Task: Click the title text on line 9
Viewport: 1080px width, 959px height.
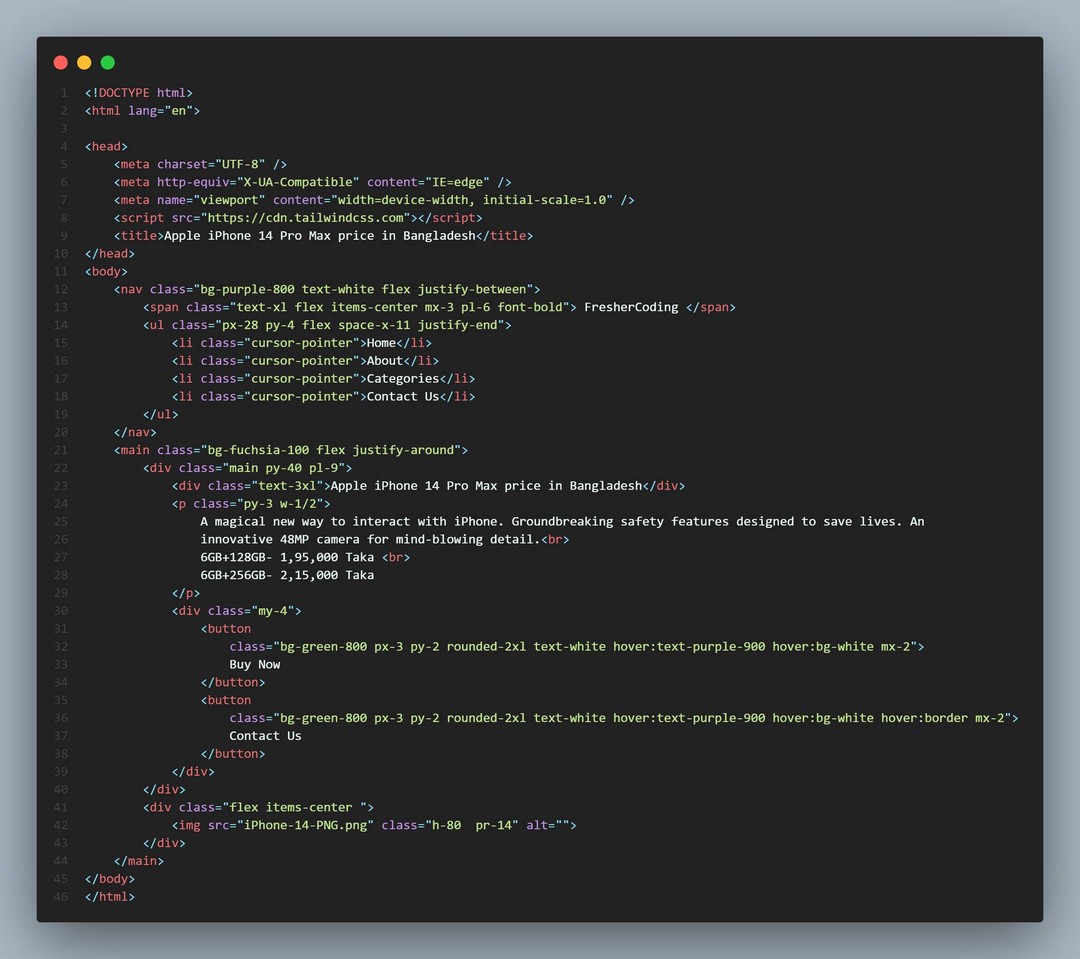Action: (320, 236)
